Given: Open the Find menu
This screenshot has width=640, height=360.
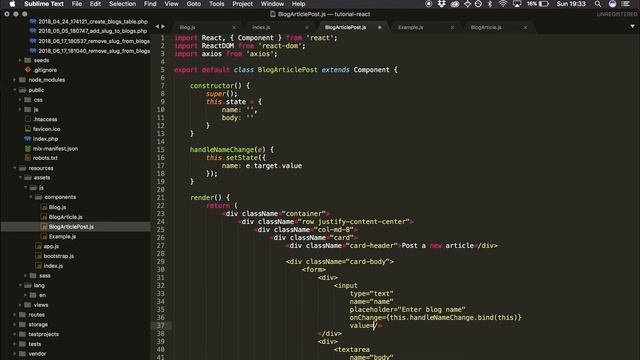Looking at the screenshot, I should click(150, 4).
